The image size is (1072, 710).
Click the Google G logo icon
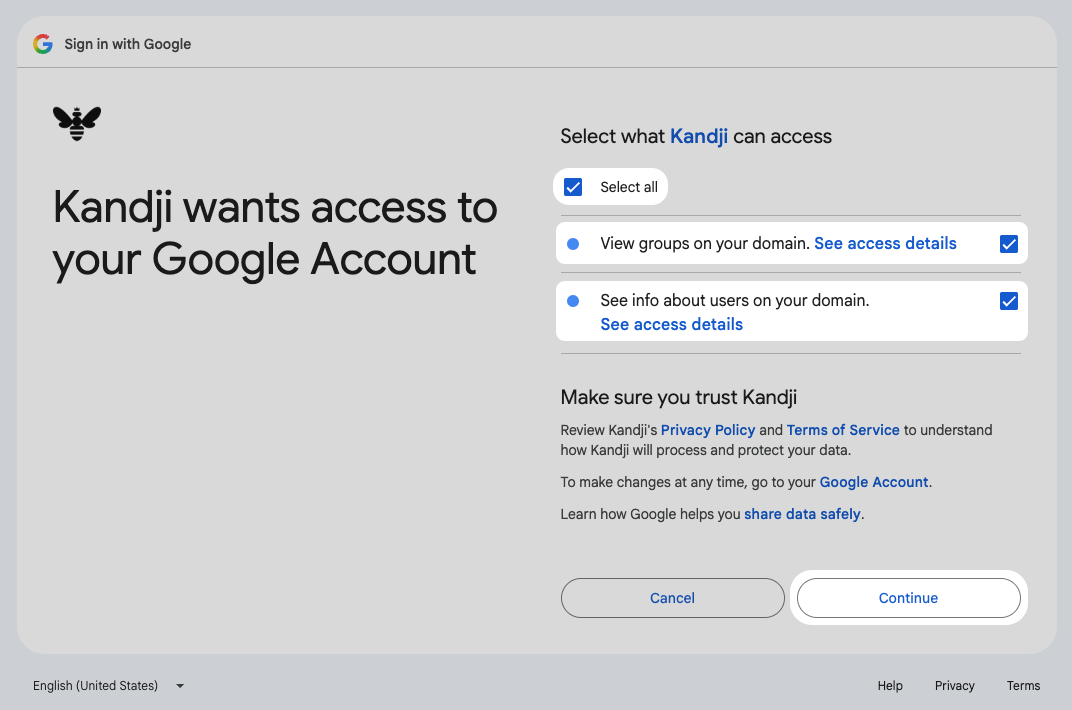43,44
